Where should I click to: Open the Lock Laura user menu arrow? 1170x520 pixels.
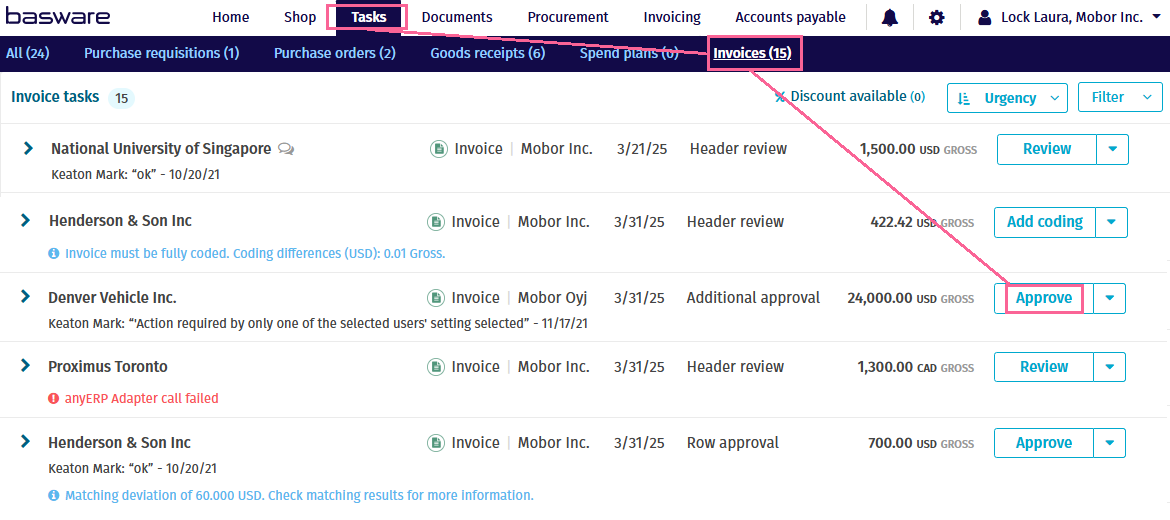1157,16
